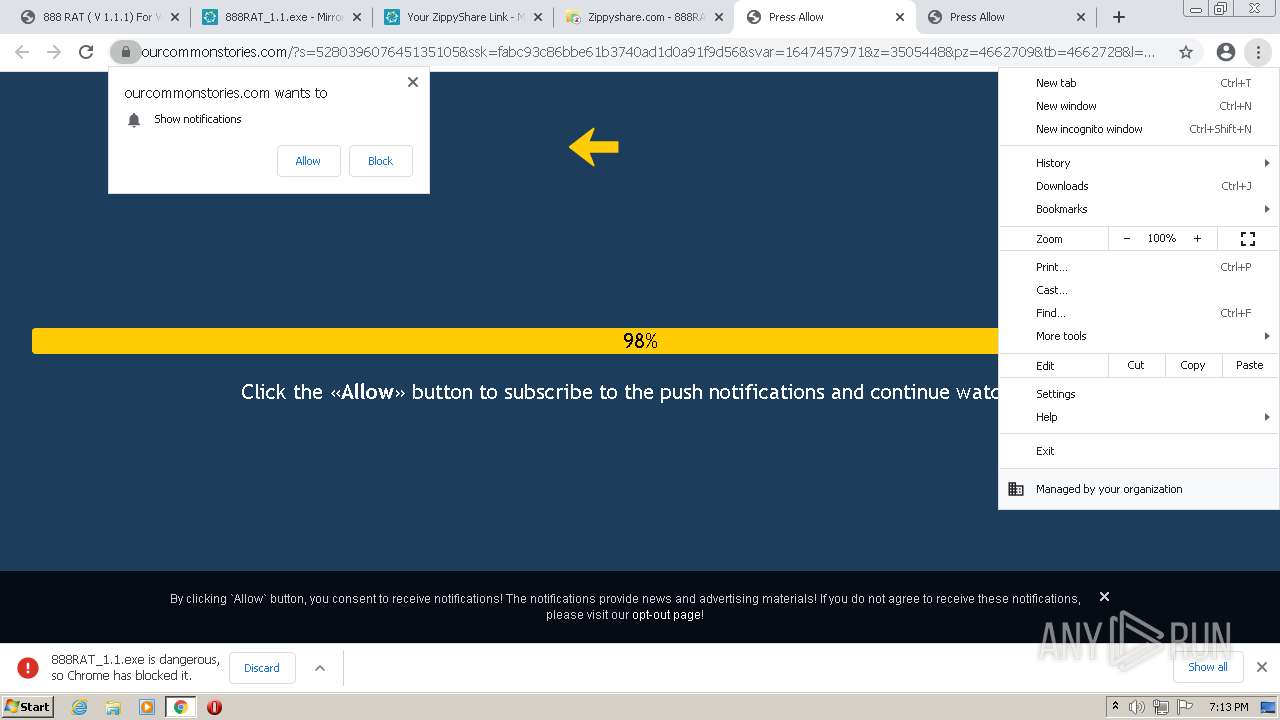Click Cut in the Edit row
The image size is (1280, 720).
(1136, 365)
